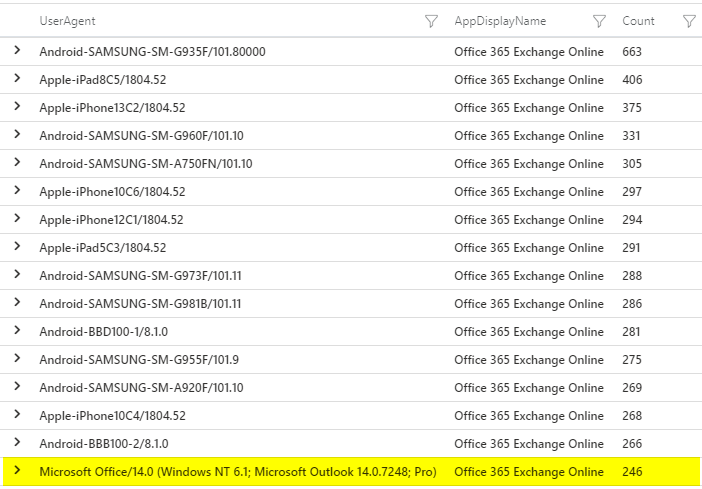Click the count value 288
The image size is (702, 489).
pyautogui.click(x=632, y=276)
